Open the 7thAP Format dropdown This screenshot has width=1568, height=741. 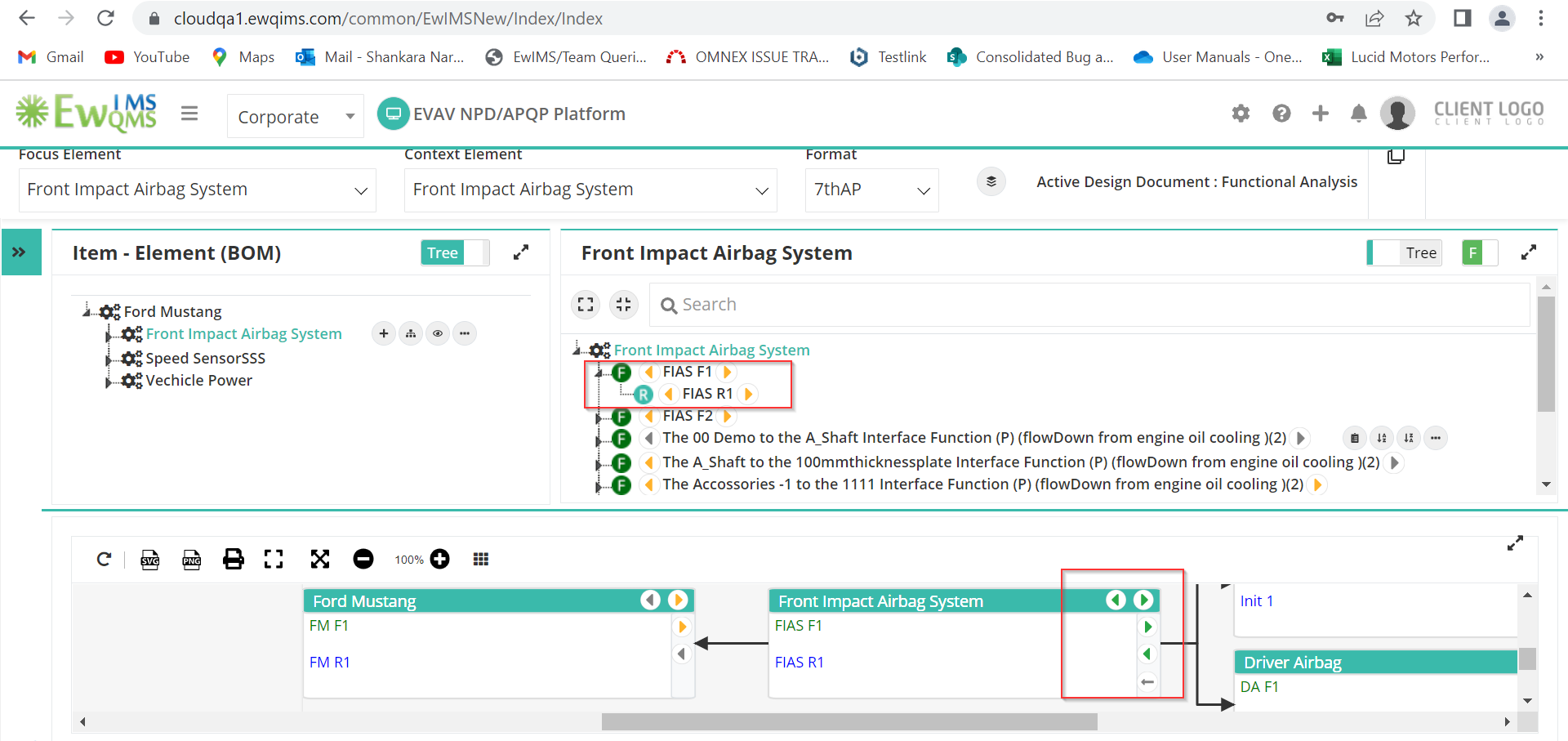[x=871, y=190]
